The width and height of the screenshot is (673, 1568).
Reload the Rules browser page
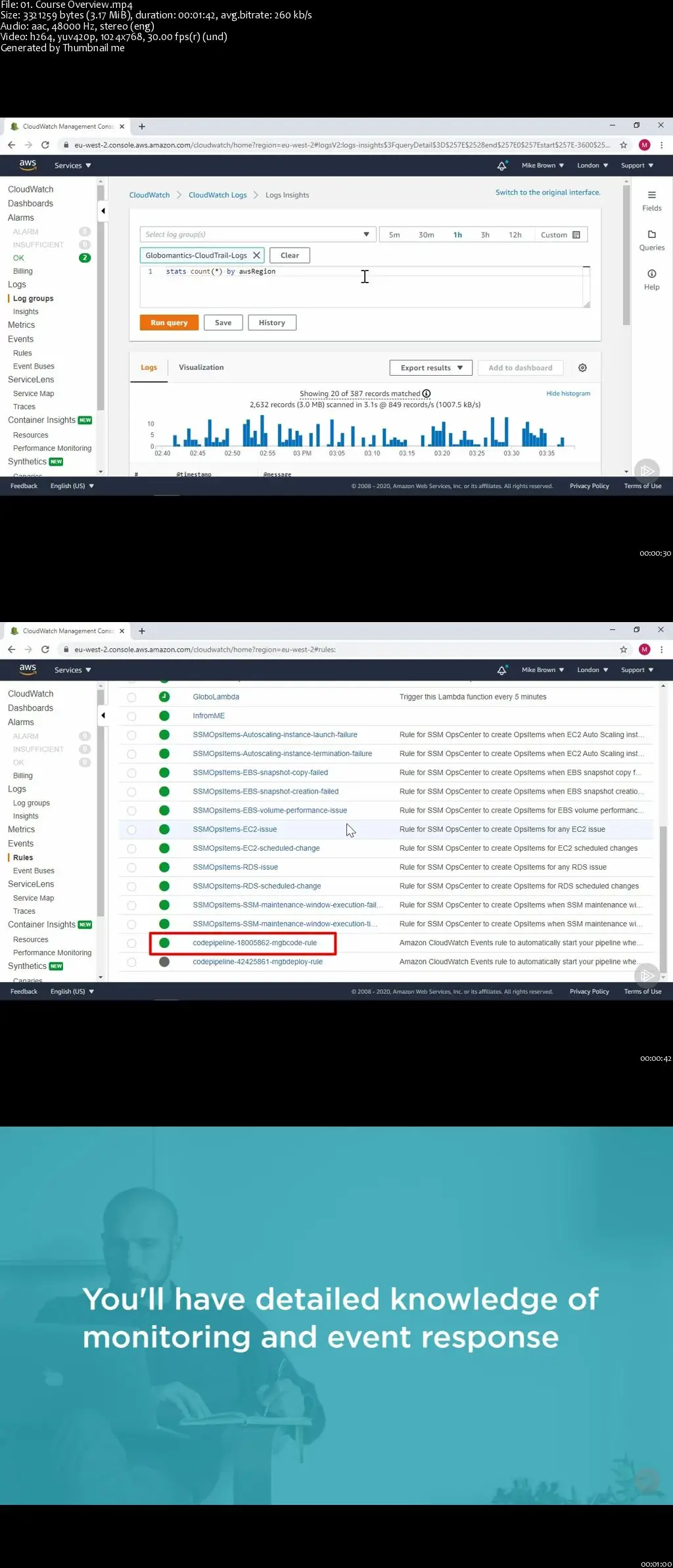(x=45, y=650)
